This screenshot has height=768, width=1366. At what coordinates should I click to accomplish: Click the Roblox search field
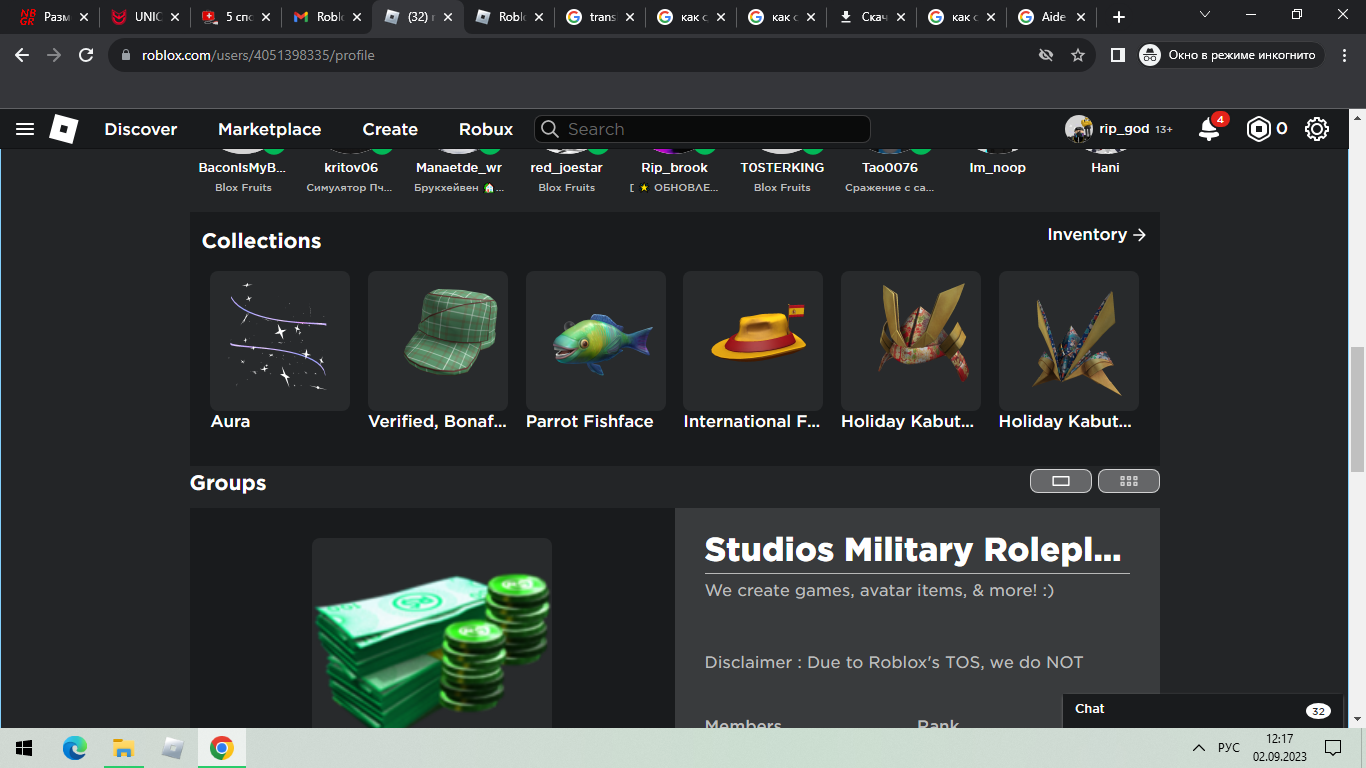pyautogui.click(x=710, y=129)
